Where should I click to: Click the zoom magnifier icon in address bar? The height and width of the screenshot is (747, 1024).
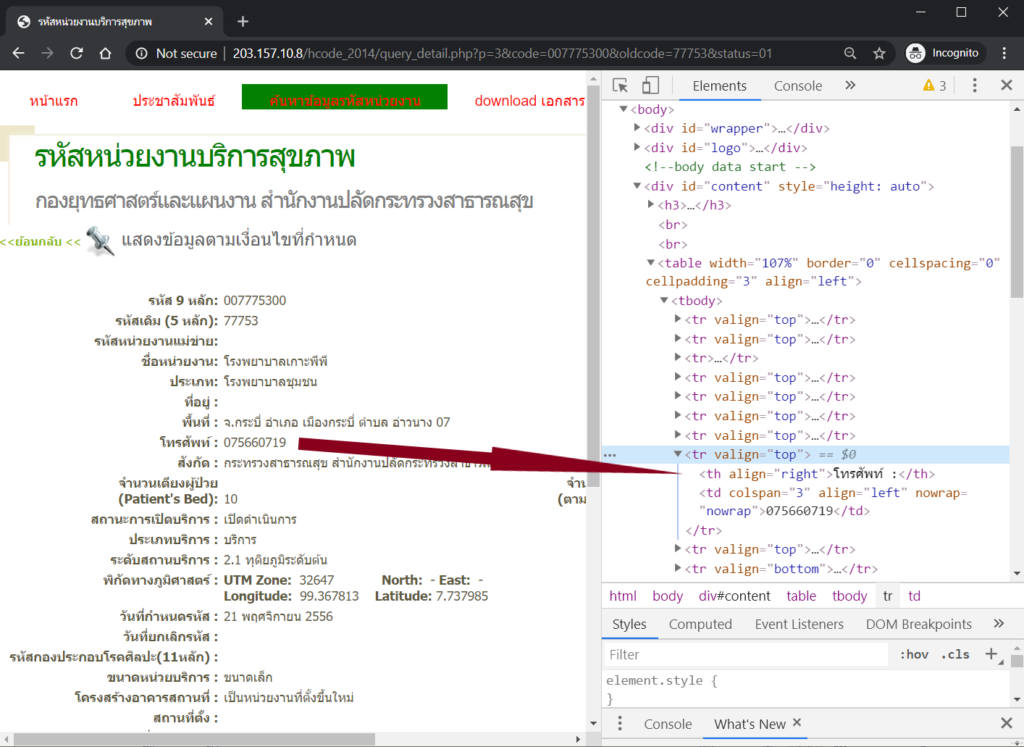click(850, 53)
